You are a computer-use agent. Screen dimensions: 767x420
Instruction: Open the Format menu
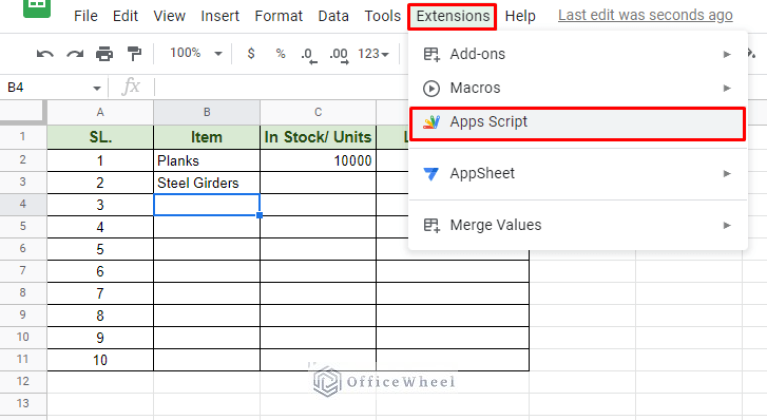[x=279, y=16]
